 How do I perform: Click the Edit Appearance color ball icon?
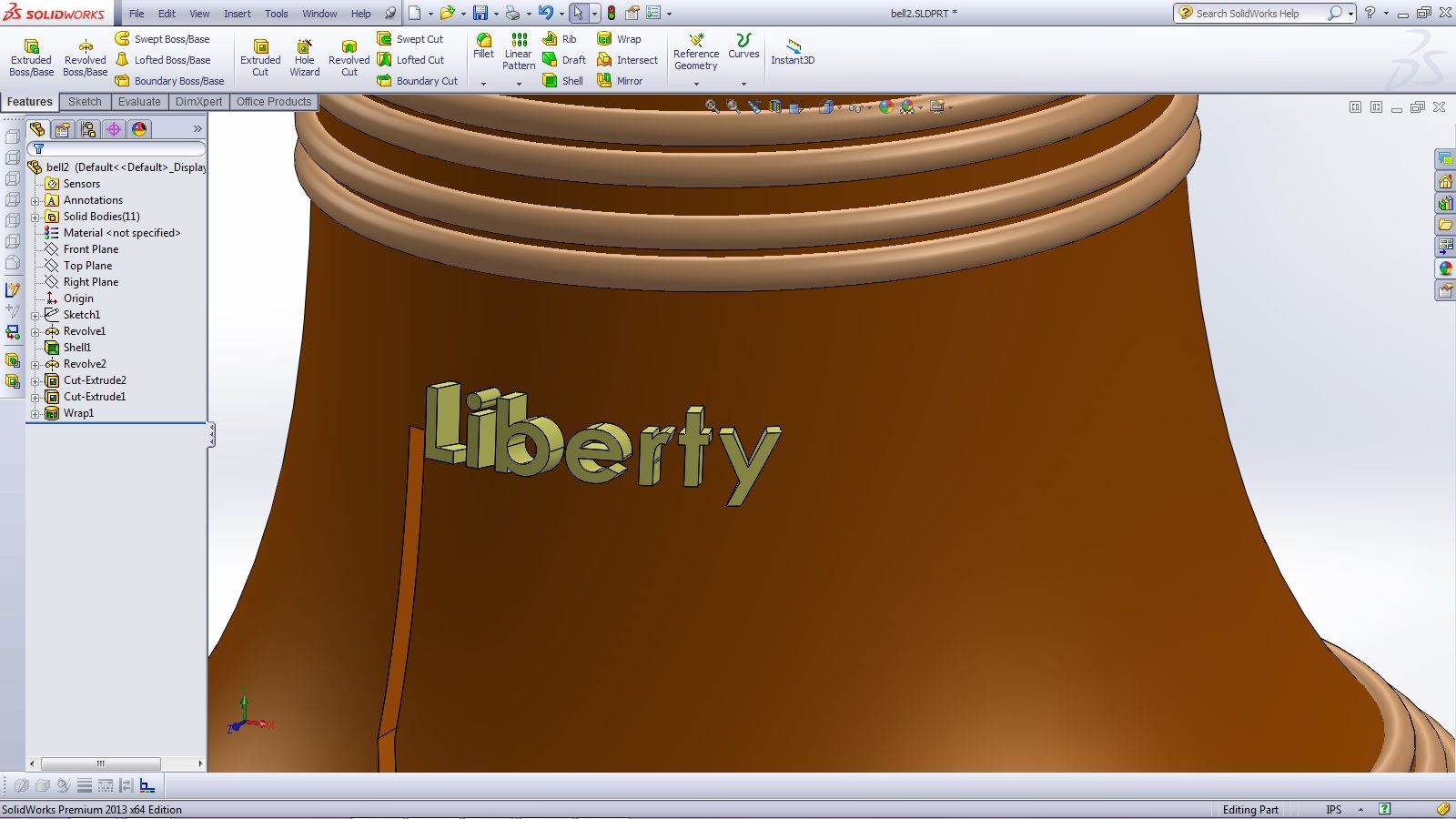pyautogui.click(x=885, y=107)
